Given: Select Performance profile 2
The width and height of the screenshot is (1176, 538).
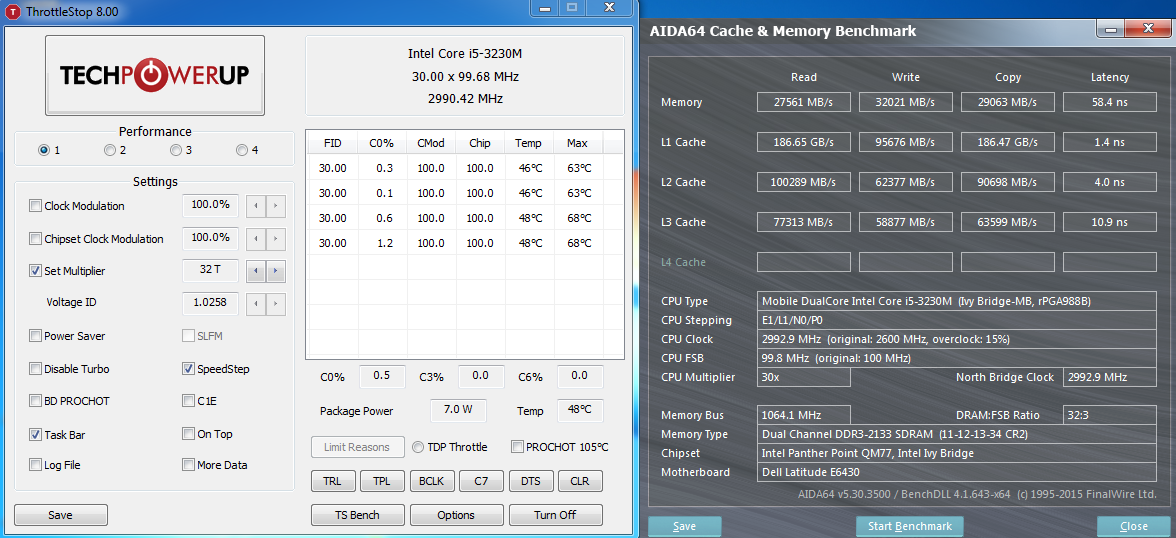Looking at the screenshot, I should coord(110,150).
